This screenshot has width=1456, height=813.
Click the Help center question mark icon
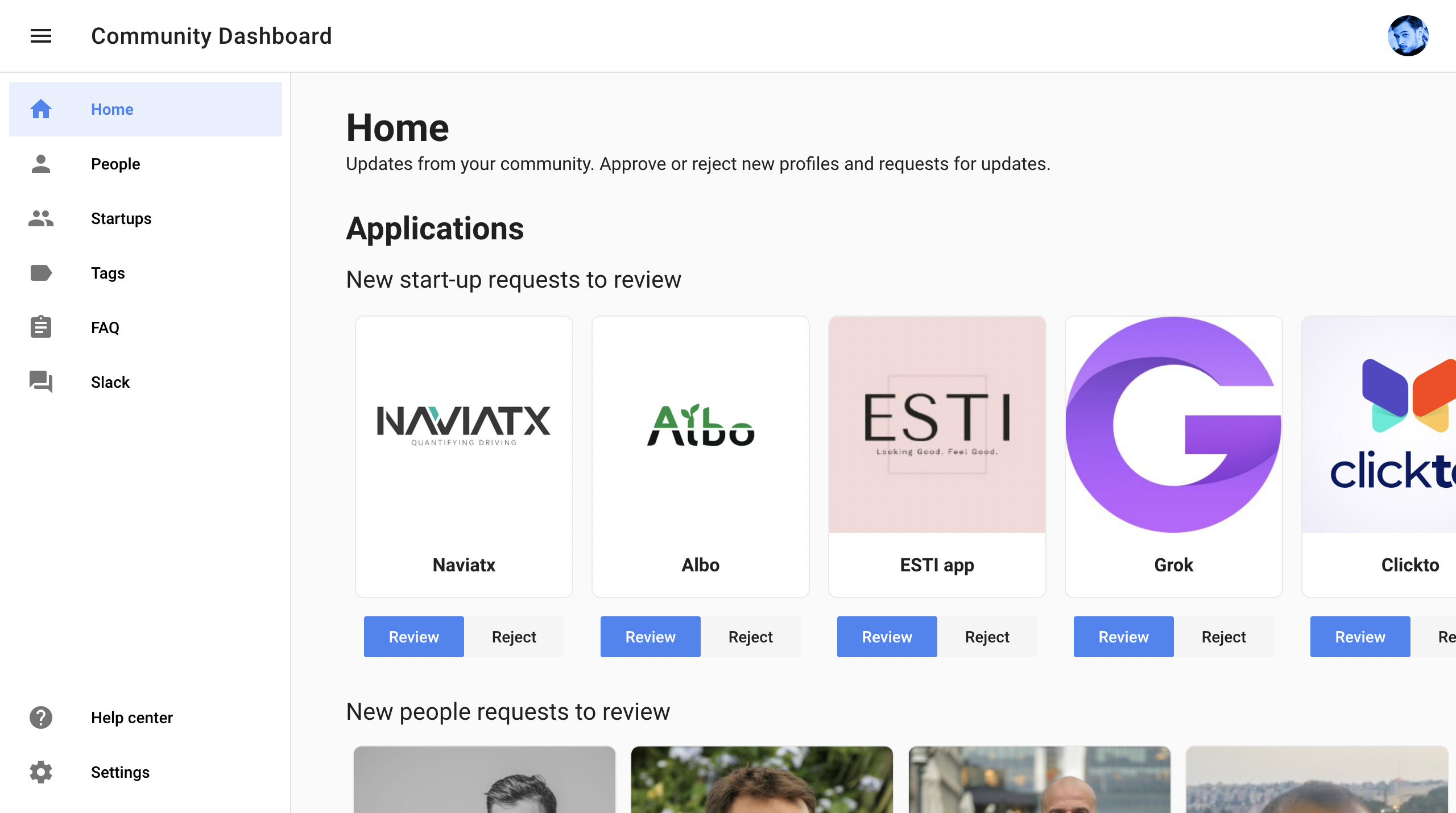tap(41, 717)
